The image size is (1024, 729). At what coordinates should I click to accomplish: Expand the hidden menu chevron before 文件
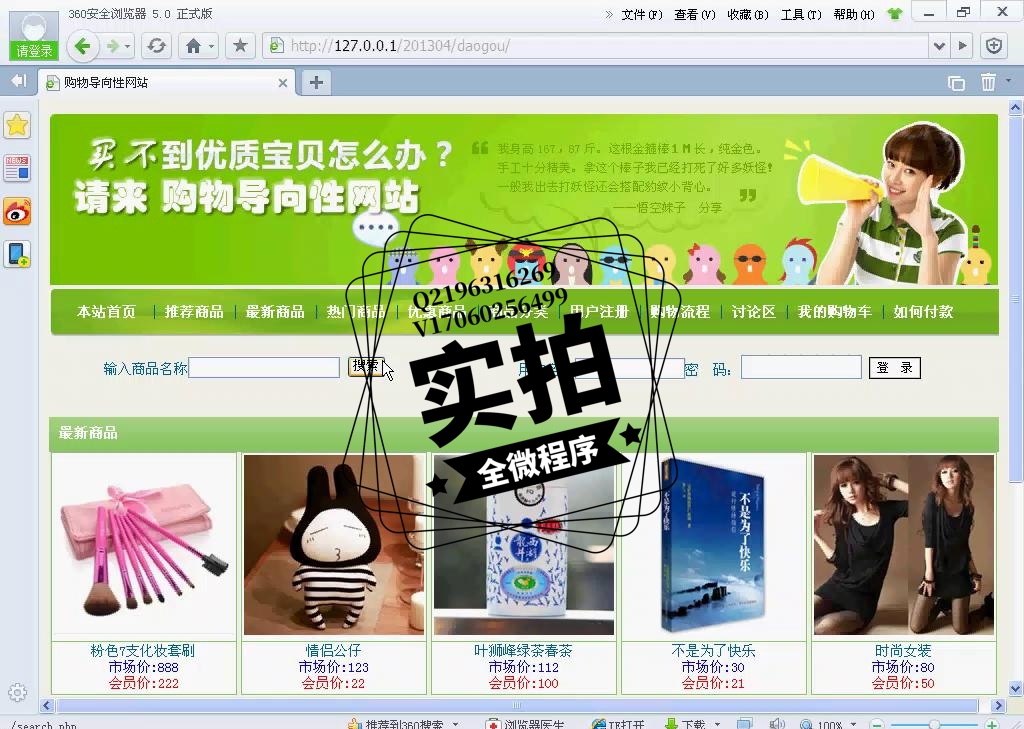pos(609,14)
